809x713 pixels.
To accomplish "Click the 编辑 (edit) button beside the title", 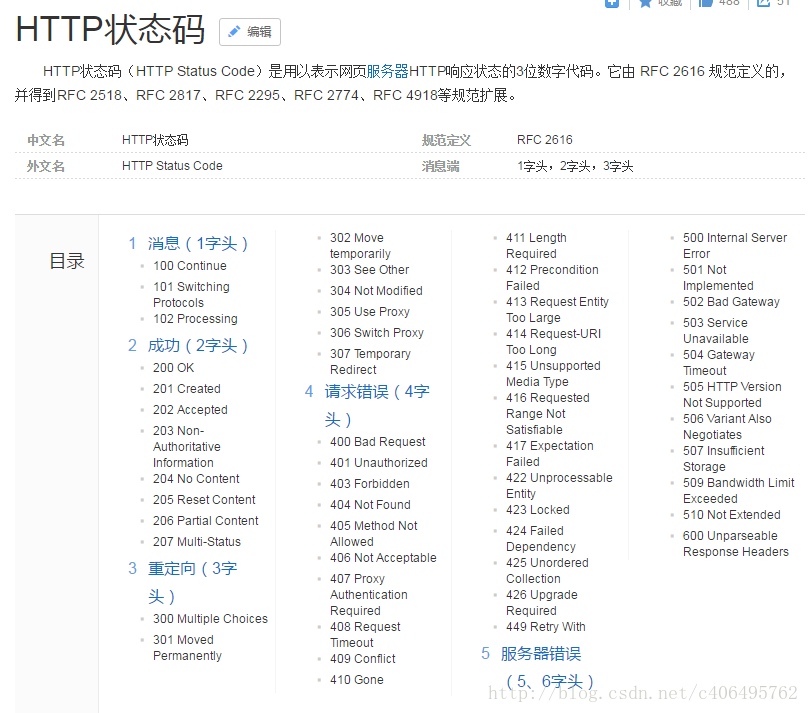I will [x=250, y=32].
